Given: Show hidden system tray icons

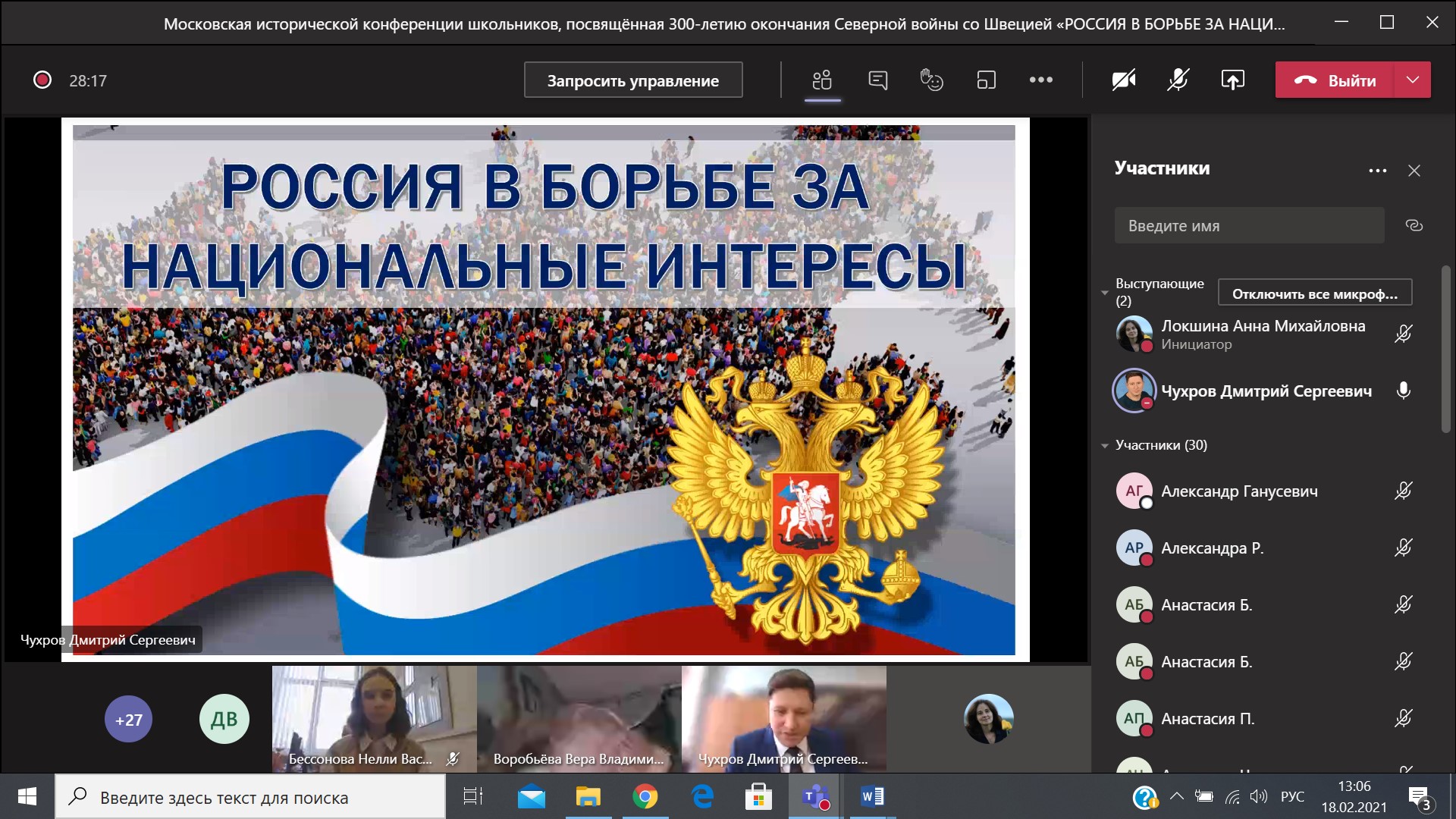Looking at the screenshot, I should pyautogui.click(x=1177, y=796).
